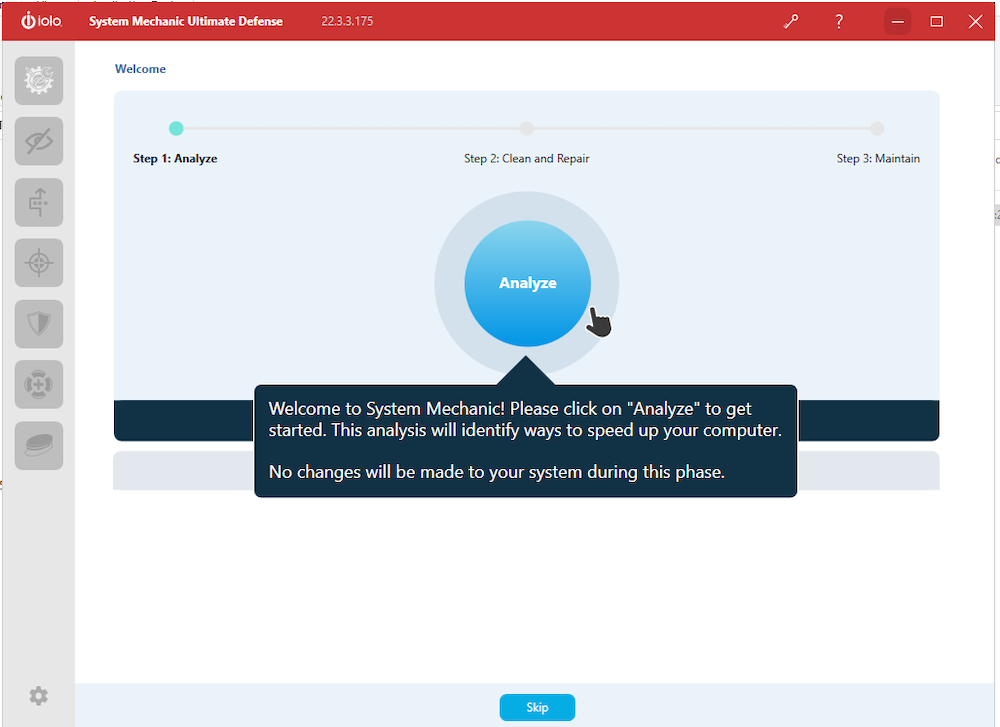Maximize the System Mechanic window

click(937, 21)
